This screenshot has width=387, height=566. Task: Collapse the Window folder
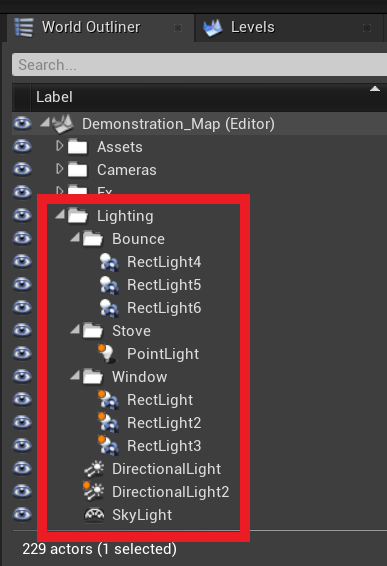tap(75, 375)
